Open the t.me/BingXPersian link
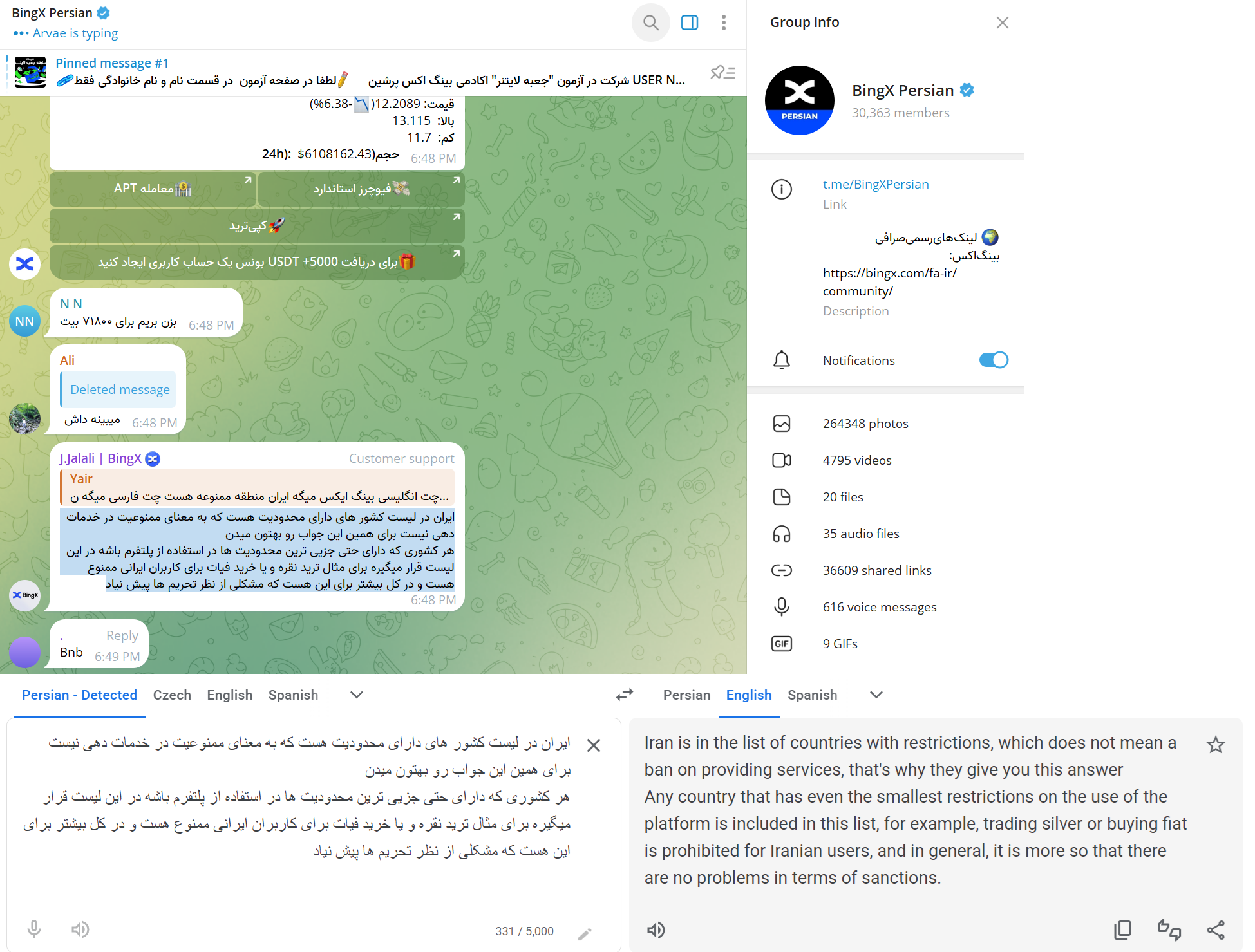This screenshot has width=1255, height=952. (875, 184)
